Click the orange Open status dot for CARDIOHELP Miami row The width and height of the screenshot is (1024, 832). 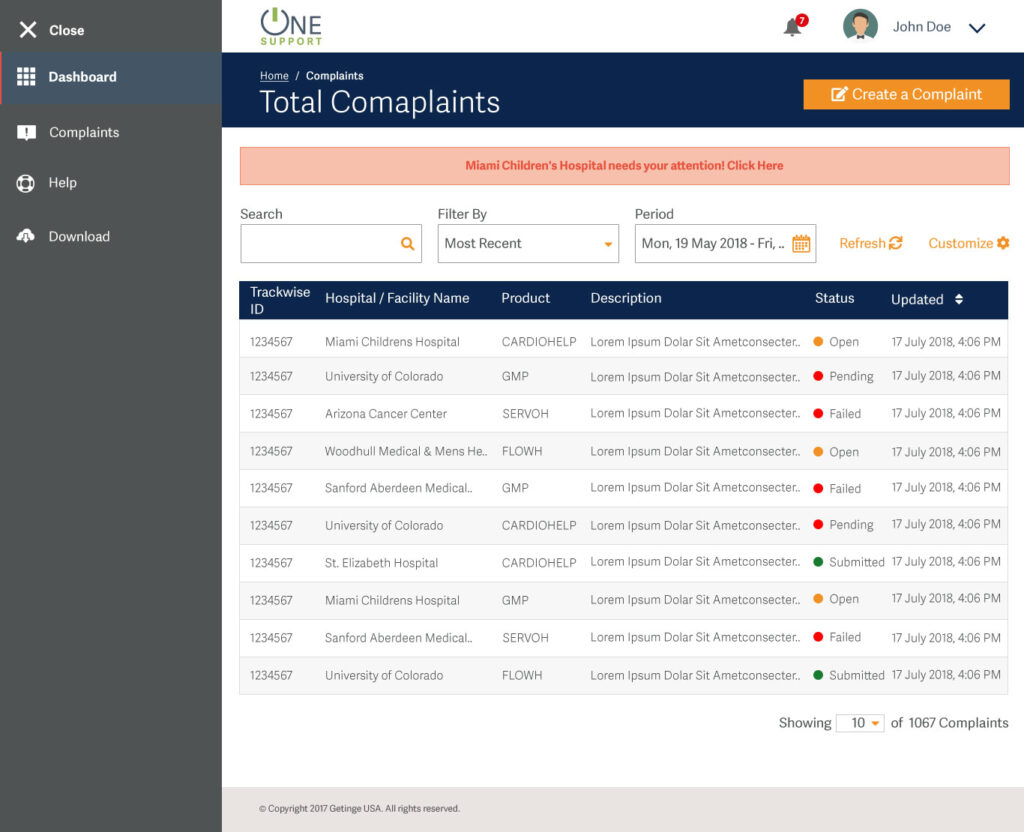coord(818,342)
